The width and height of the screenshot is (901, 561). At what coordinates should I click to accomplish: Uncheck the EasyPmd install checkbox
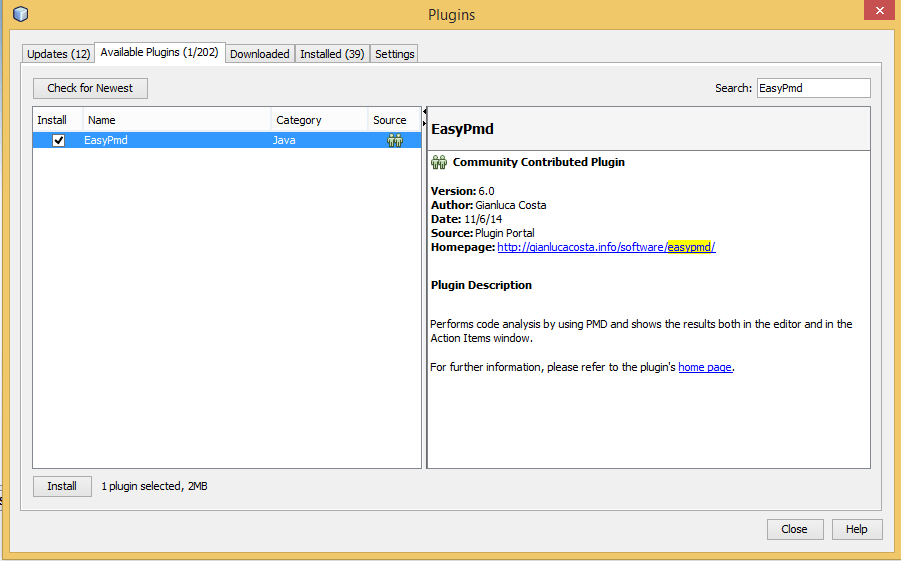59,141
